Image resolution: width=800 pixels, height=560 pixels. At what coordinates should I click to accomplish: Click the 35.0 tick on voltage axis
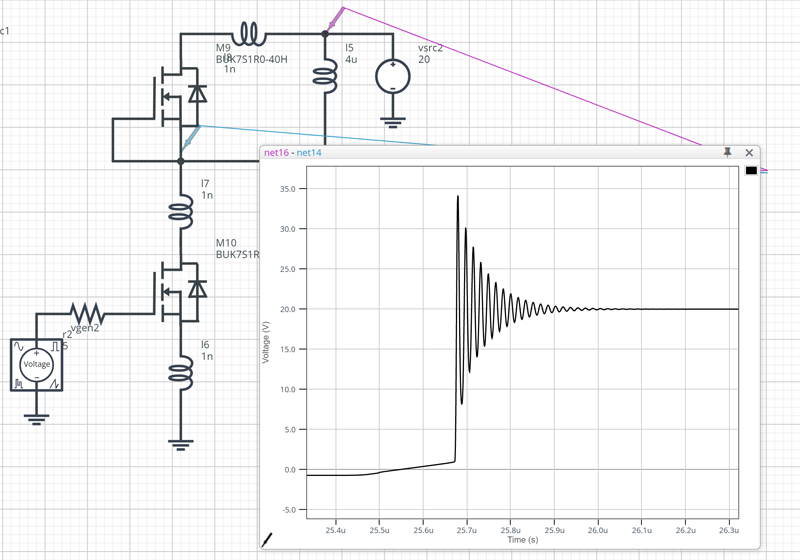pyautogui.click(x=287, y=189)
